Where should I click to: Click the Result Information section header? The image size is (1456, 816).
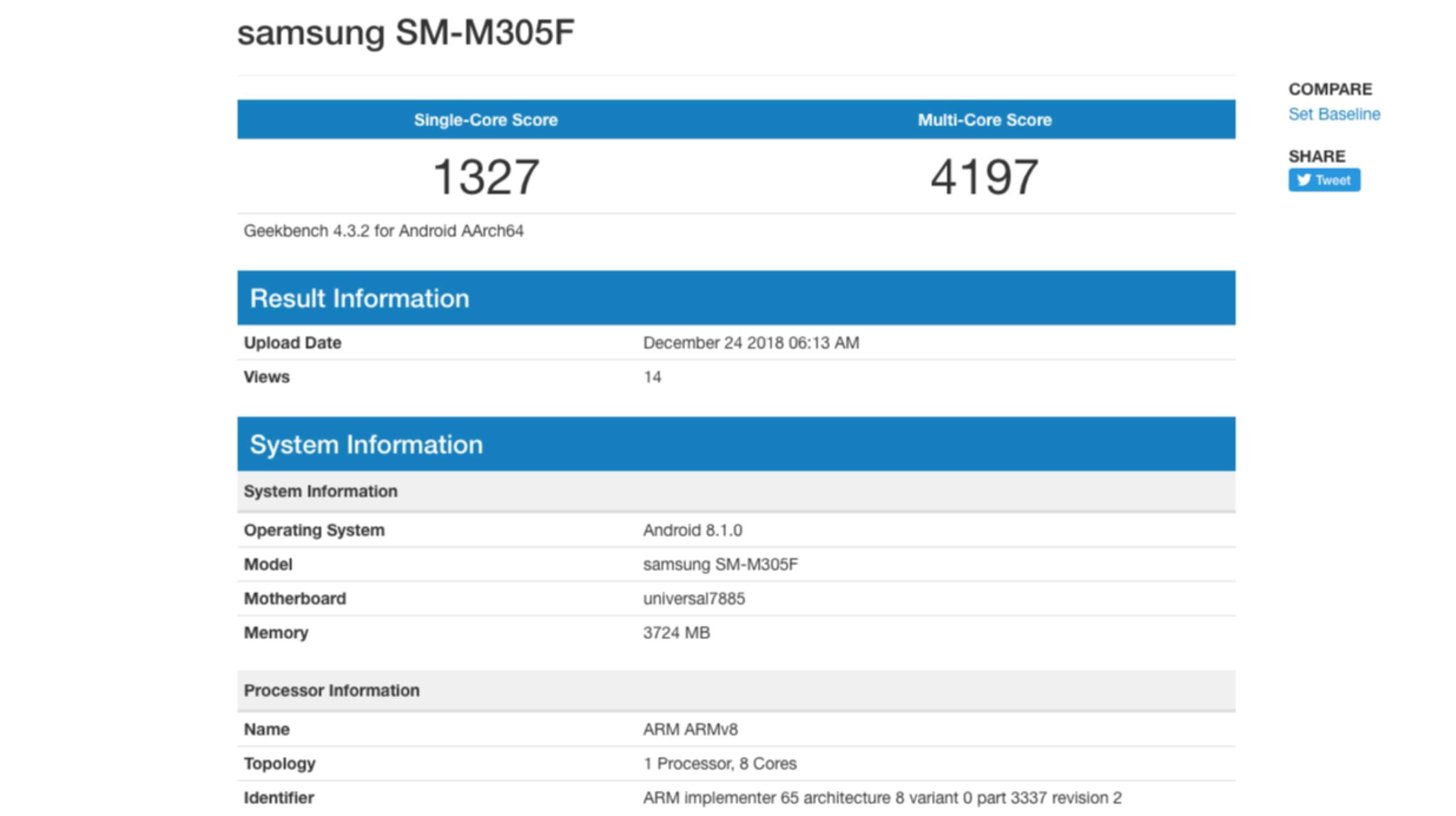(360, 298)
